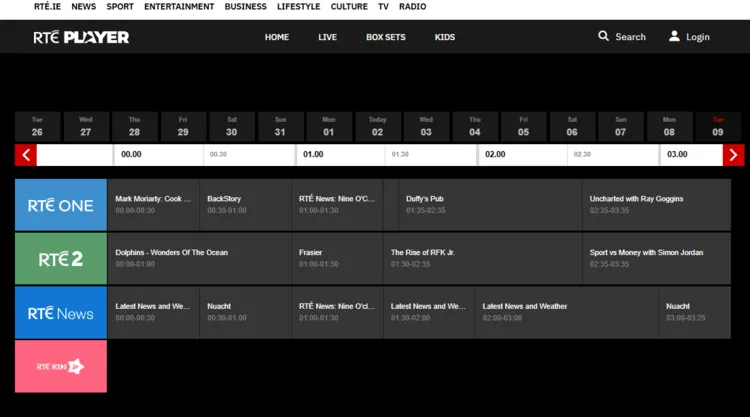Select Friday 05 in the date bar
This screenshot has width=750, height=417.
(x=524, y=127)
